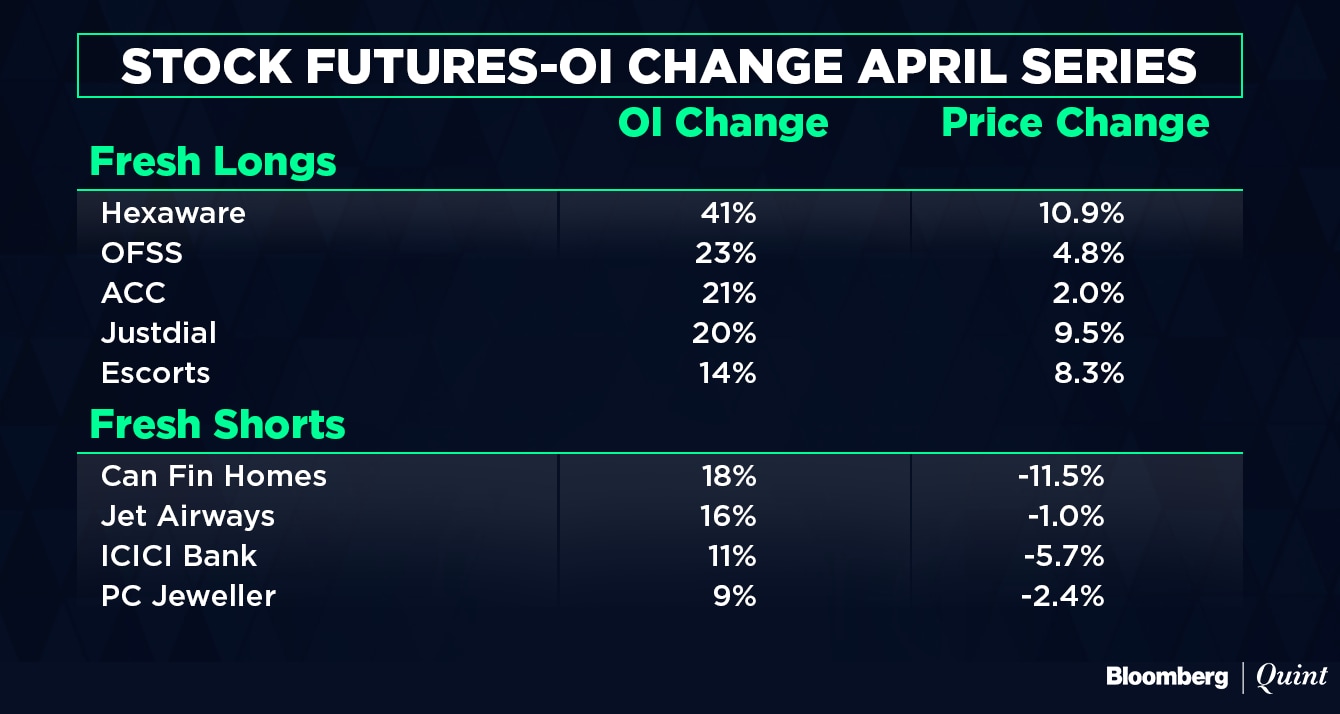Select the Fresh Longs section heading
The width and height of the screenshot is (1340, 714).
[213, 161]
